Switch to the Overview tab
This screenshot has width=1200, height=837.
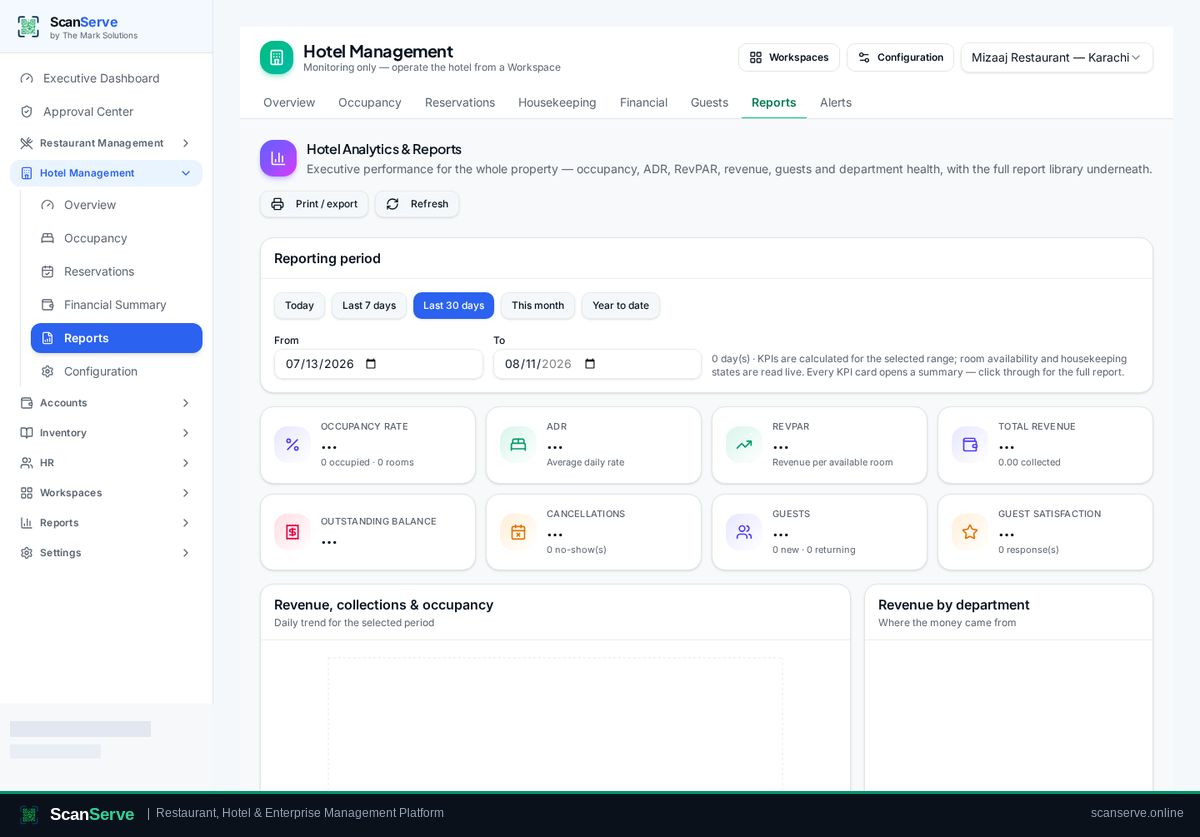(289, 103)
